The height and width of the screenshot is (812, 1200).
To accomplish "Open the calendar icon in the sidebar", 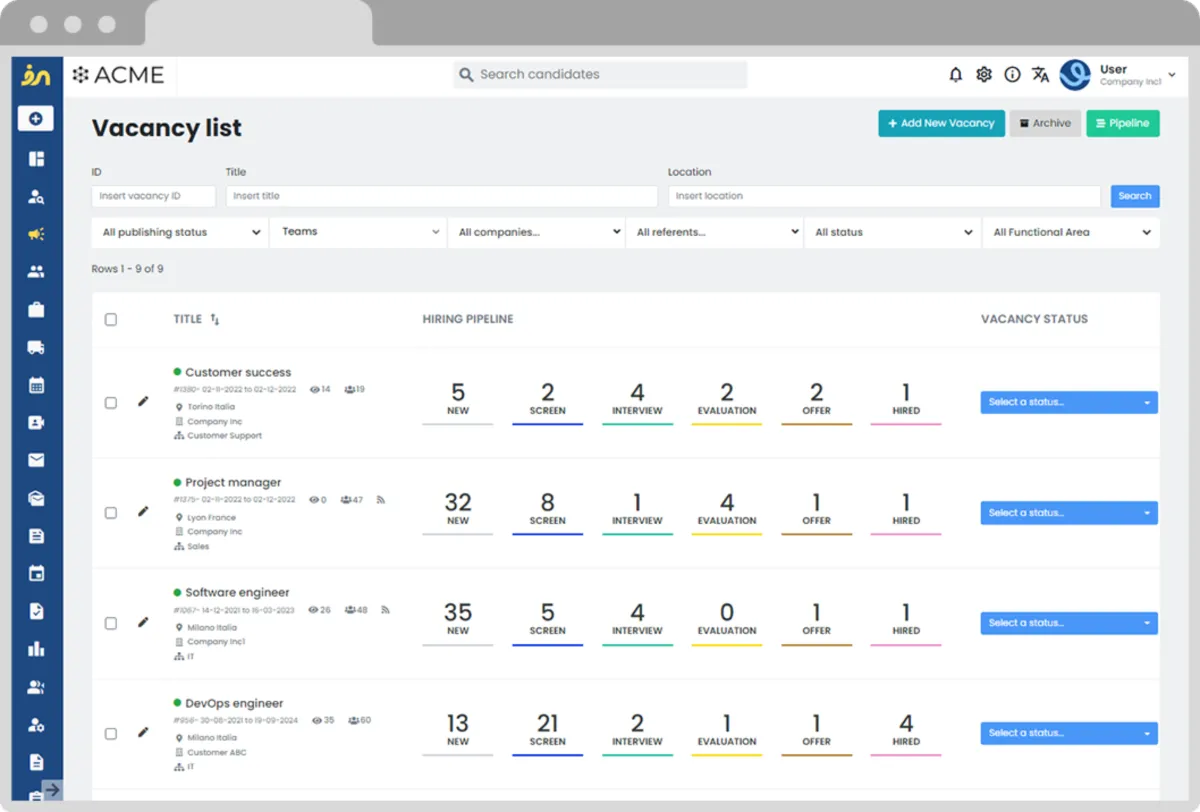I will pyautogui.click(x=36, y=384).
